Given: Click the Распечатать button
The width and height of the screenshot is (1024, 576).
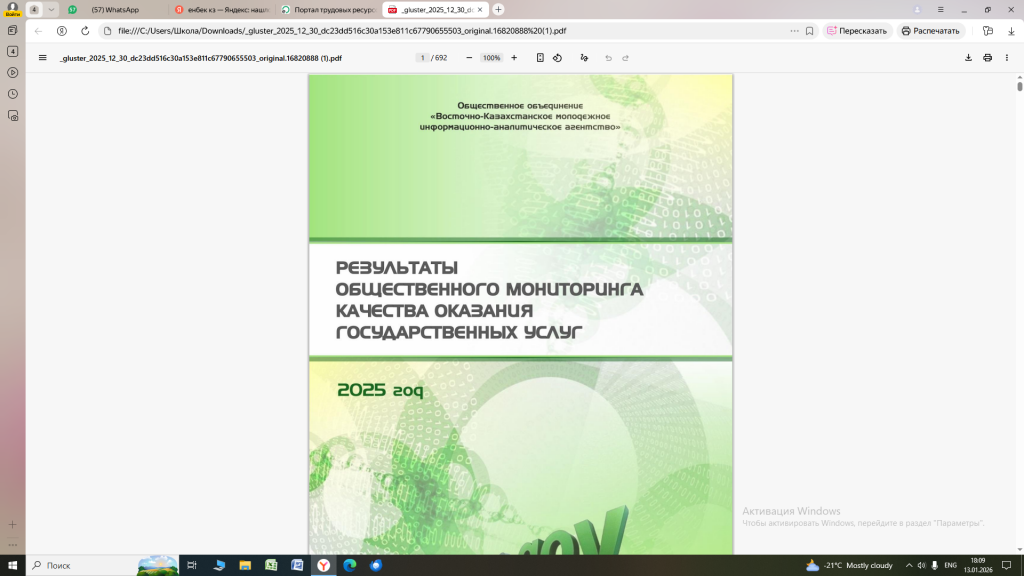Looking at the screenshot, I should [x=930, y=31].
